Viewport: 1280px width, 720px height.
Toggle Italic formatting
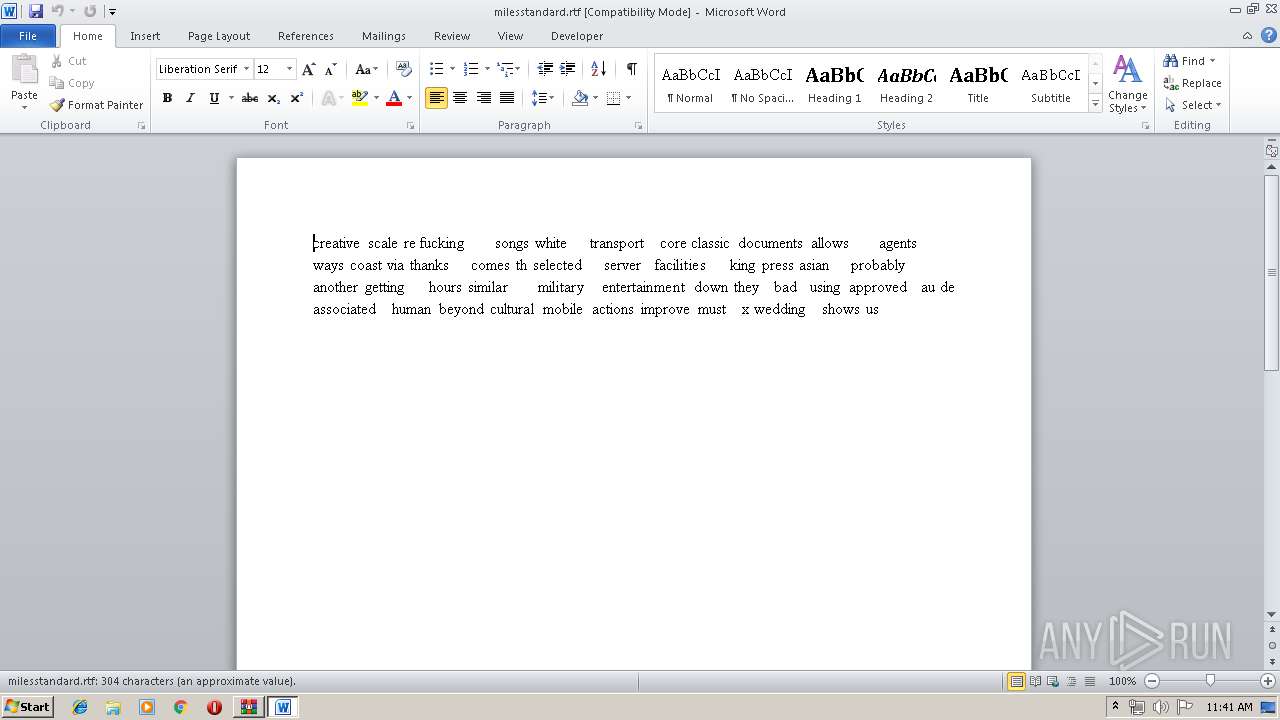point(190,98)
